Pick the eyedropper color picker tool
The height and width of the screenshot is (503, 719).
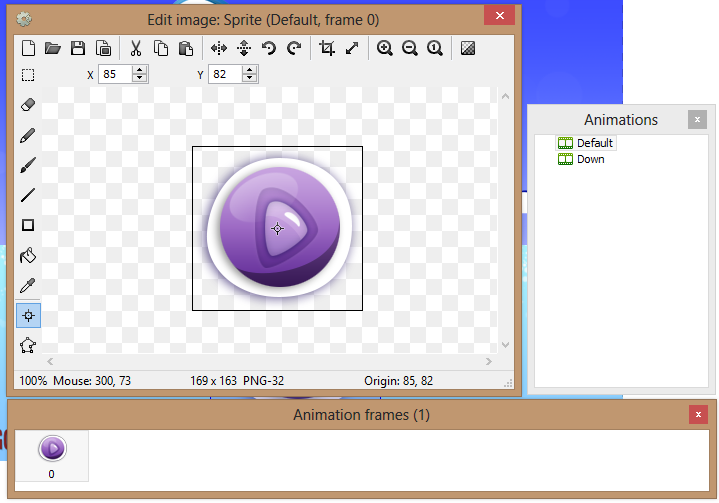click(x=28, y=286)
